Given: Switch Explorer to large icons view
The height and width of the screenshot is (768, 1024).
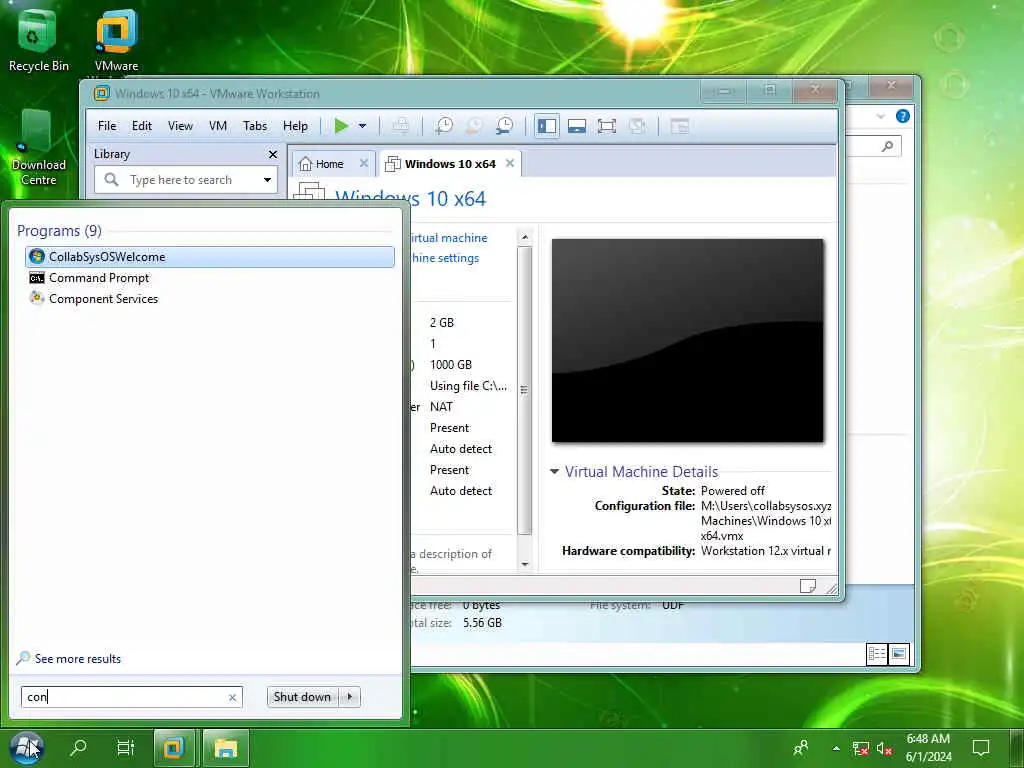Looking at the screenshot, I should tap(899, 654).
